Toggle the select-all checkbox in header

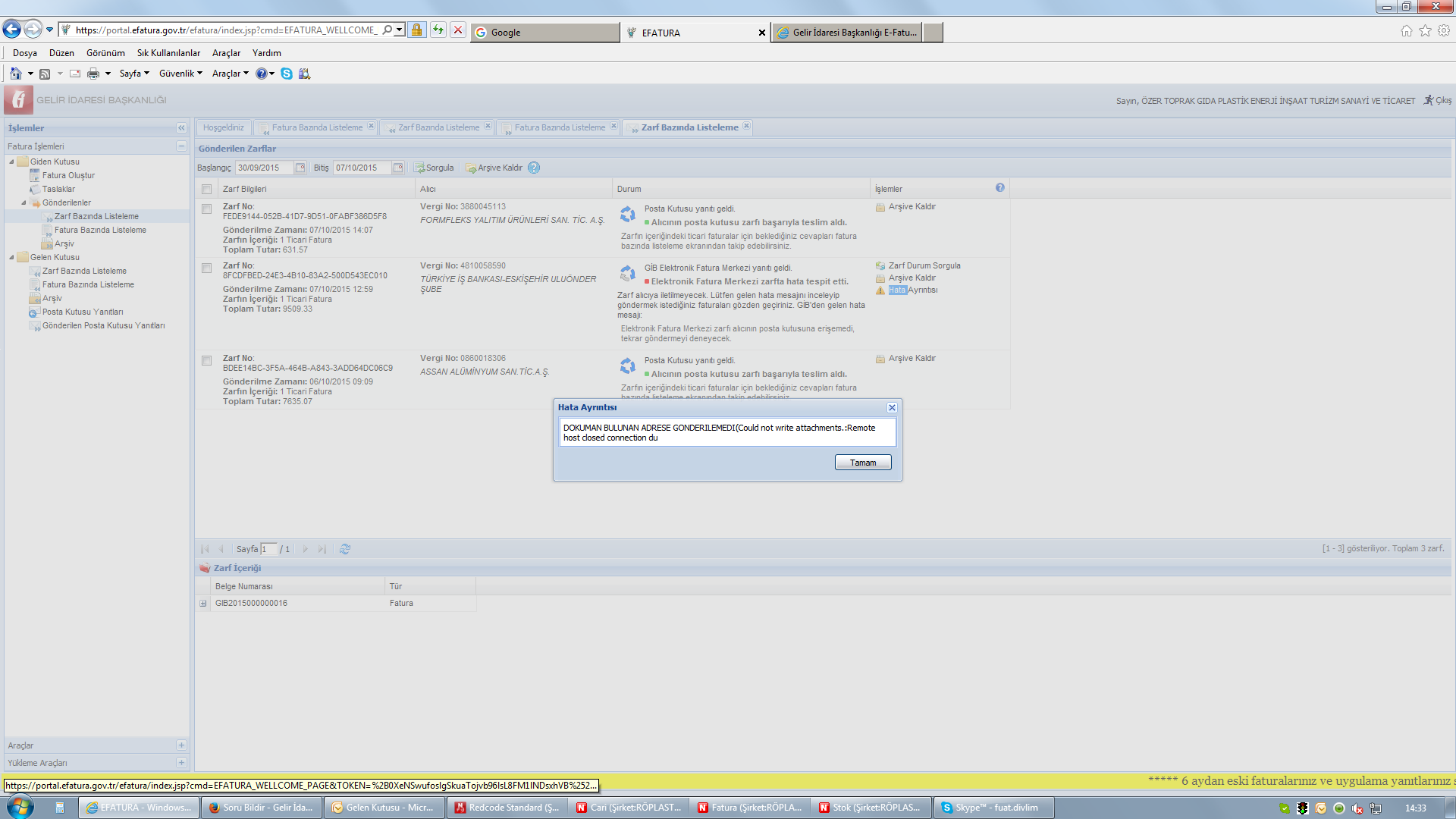[206, 189]
